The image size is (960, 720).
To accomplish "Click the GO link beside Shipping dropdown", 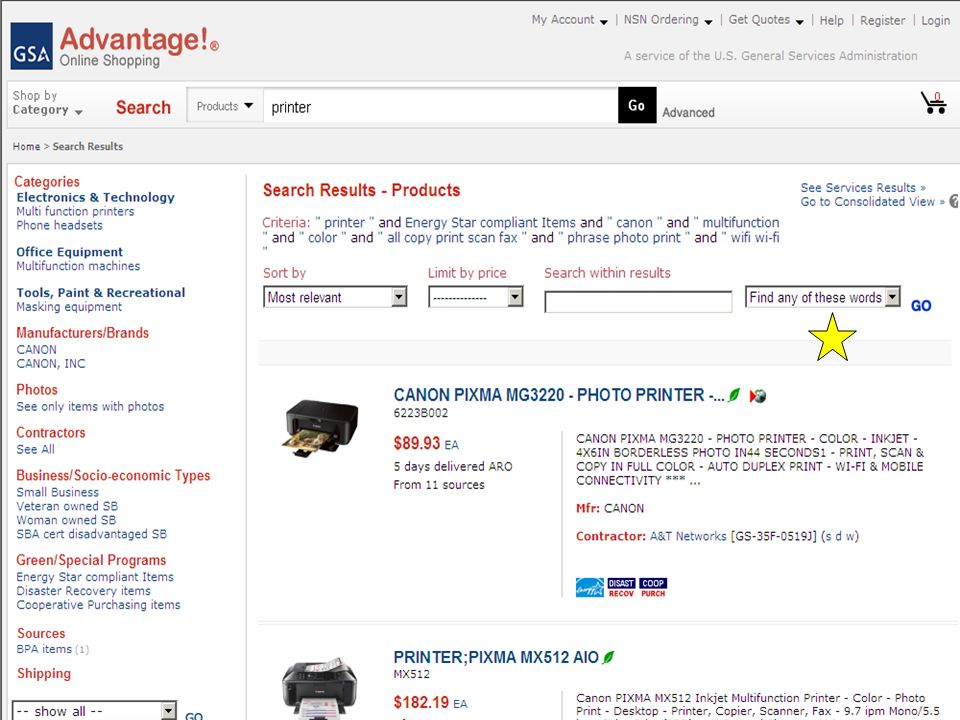I will coord(193,715).
